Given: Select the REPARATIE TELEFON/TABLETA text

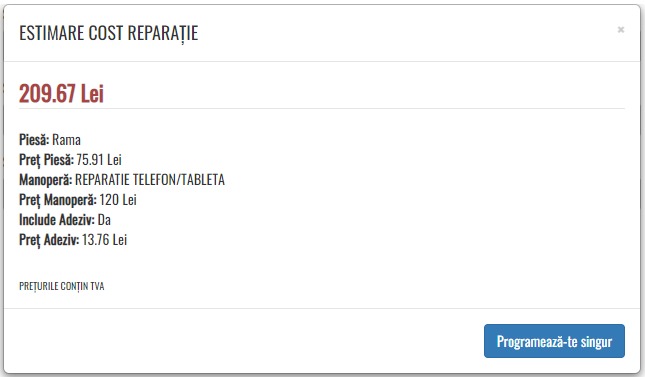Looking at the screenshot, I should click(x=150, y=180).
